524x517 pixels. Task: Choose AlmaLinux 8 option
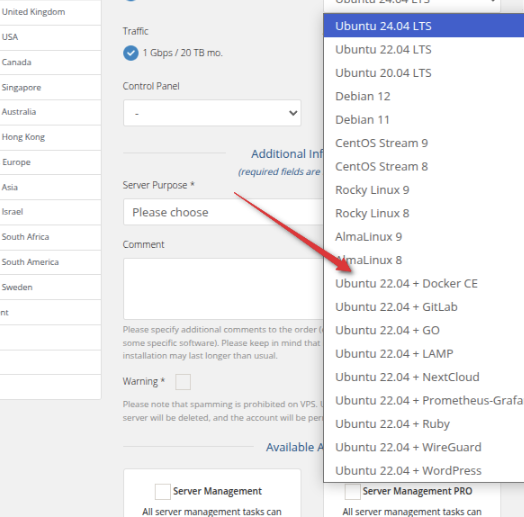click(x=424, y=260)
